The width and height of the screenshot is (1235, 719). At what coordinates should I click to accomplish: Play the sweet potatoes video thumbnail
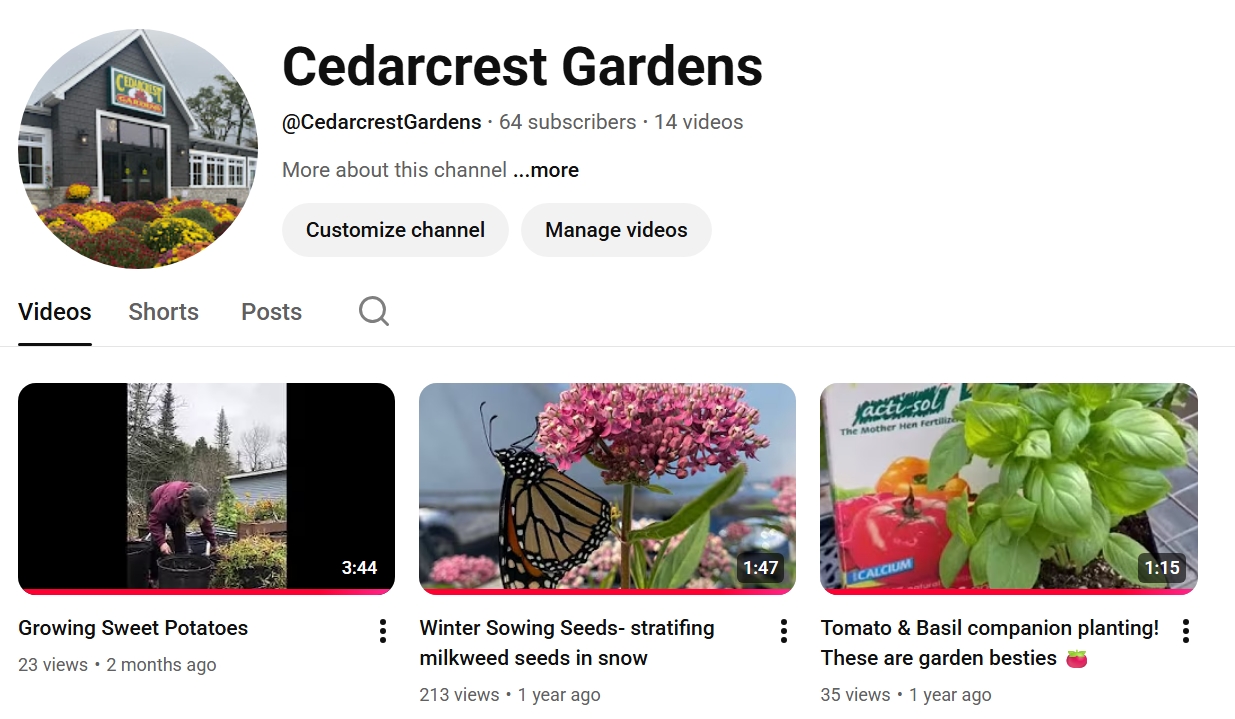(x=206, y=488)
